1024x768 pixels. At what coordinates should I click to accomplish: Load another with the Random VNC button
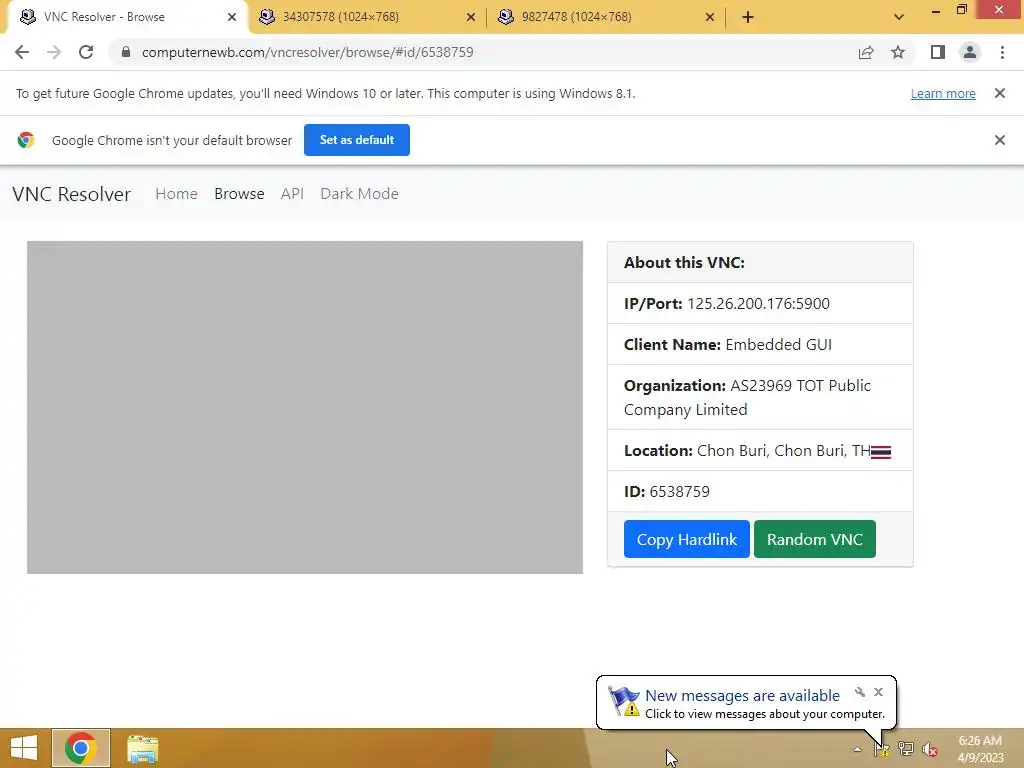pyautogui.click(x=814, y=539)
